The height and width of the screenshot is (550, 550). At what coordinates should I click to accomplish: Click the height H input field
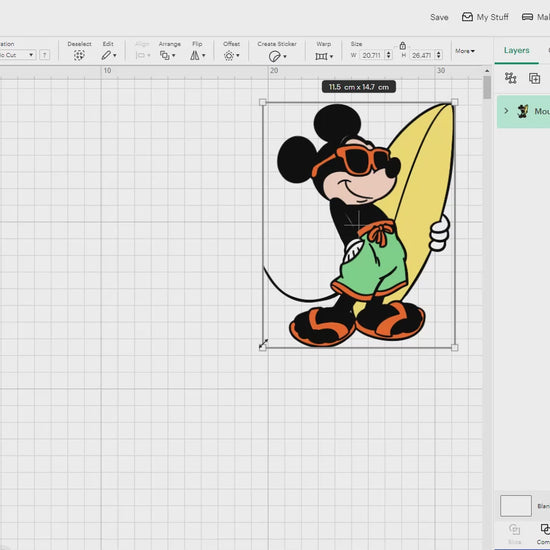tap(422, 55)
